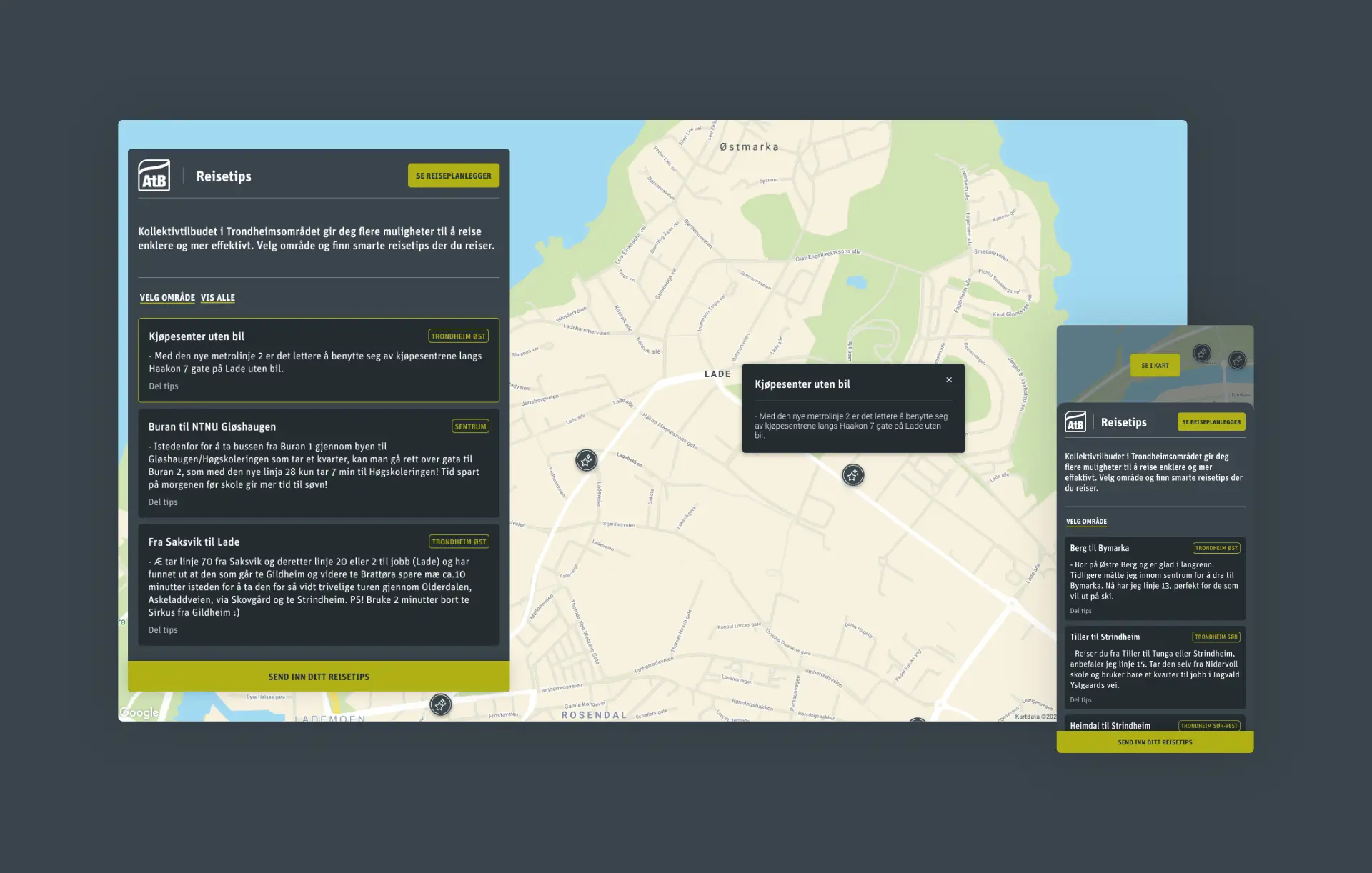Select the Vis alle tab
The image size is (1372, 873).
click(x=218, y=298)
